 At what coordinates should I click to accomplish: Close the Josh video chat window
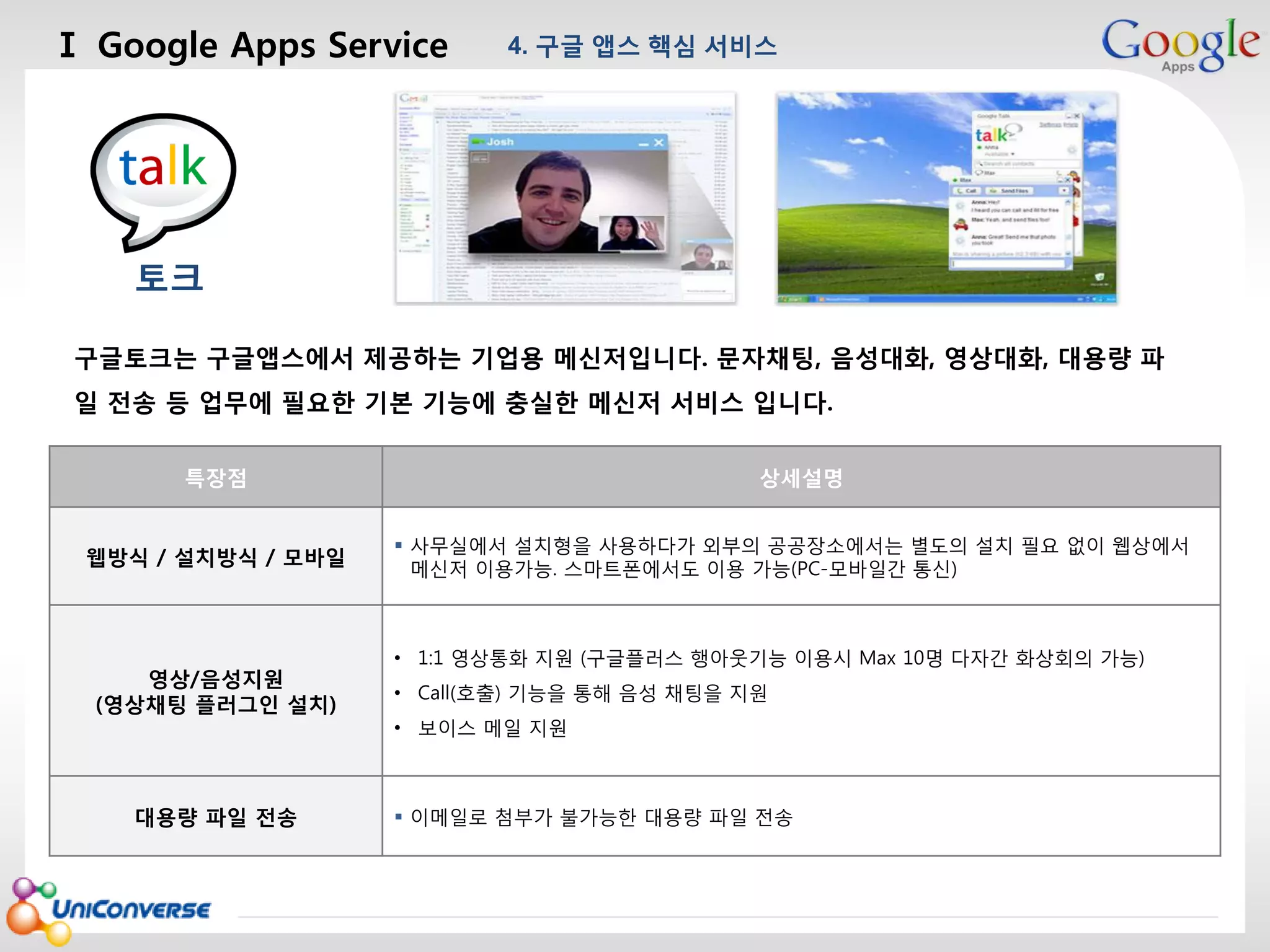pyautogui.click(x=659, y=143)
